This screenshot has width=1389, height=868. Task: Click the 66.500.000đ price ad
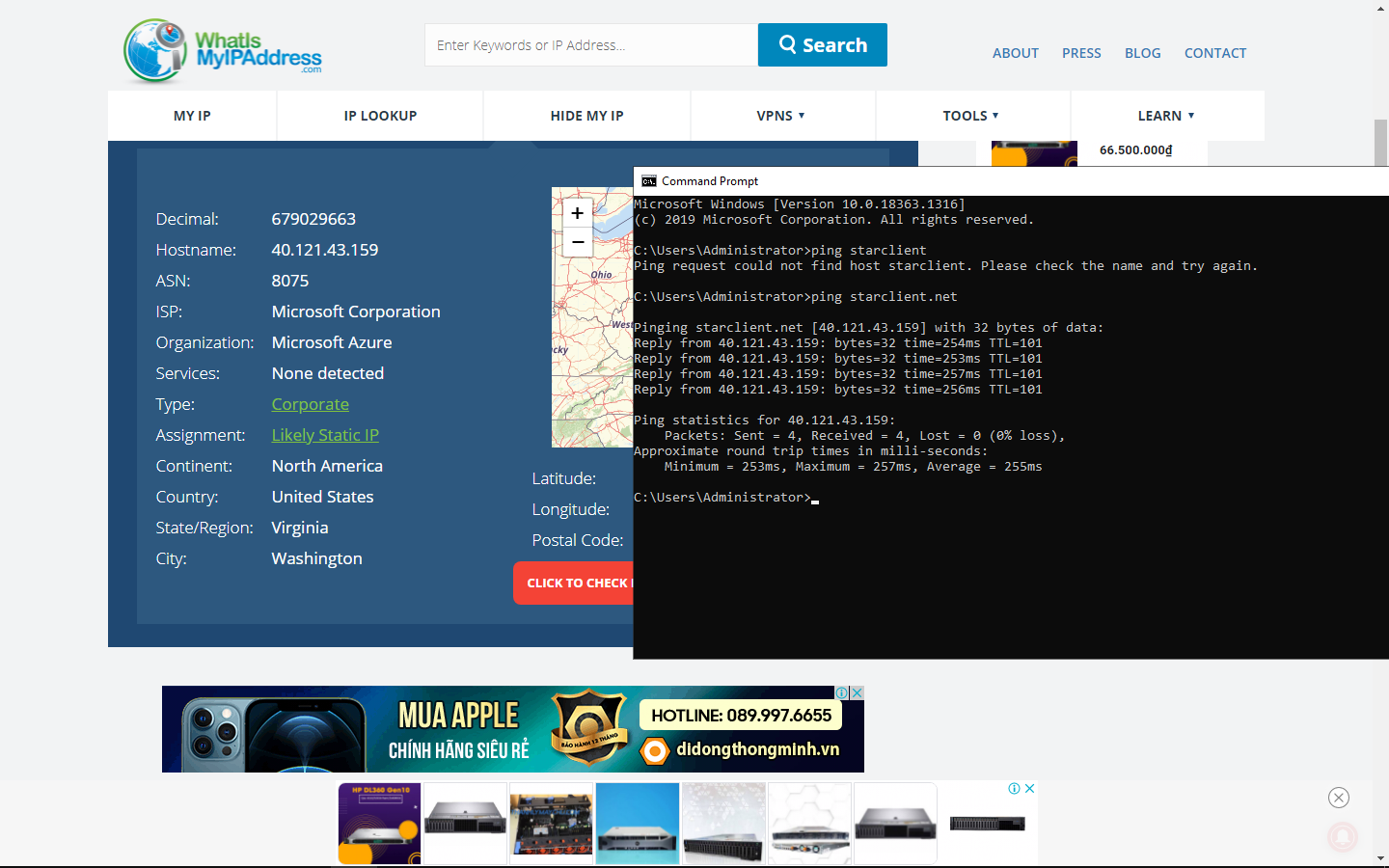pos(1136,150)
